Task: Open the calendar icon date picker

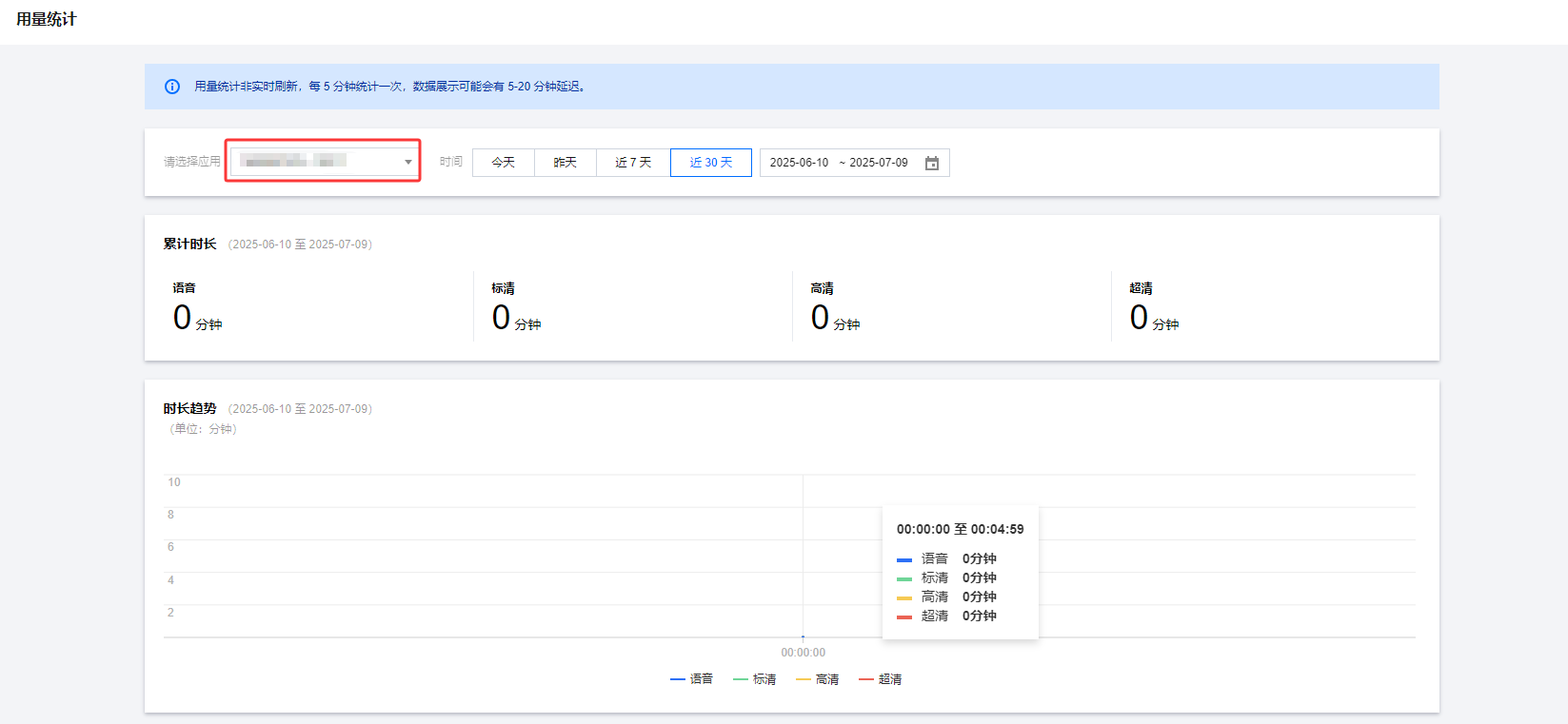Action: pyautogui.click(x=932, y=163)
